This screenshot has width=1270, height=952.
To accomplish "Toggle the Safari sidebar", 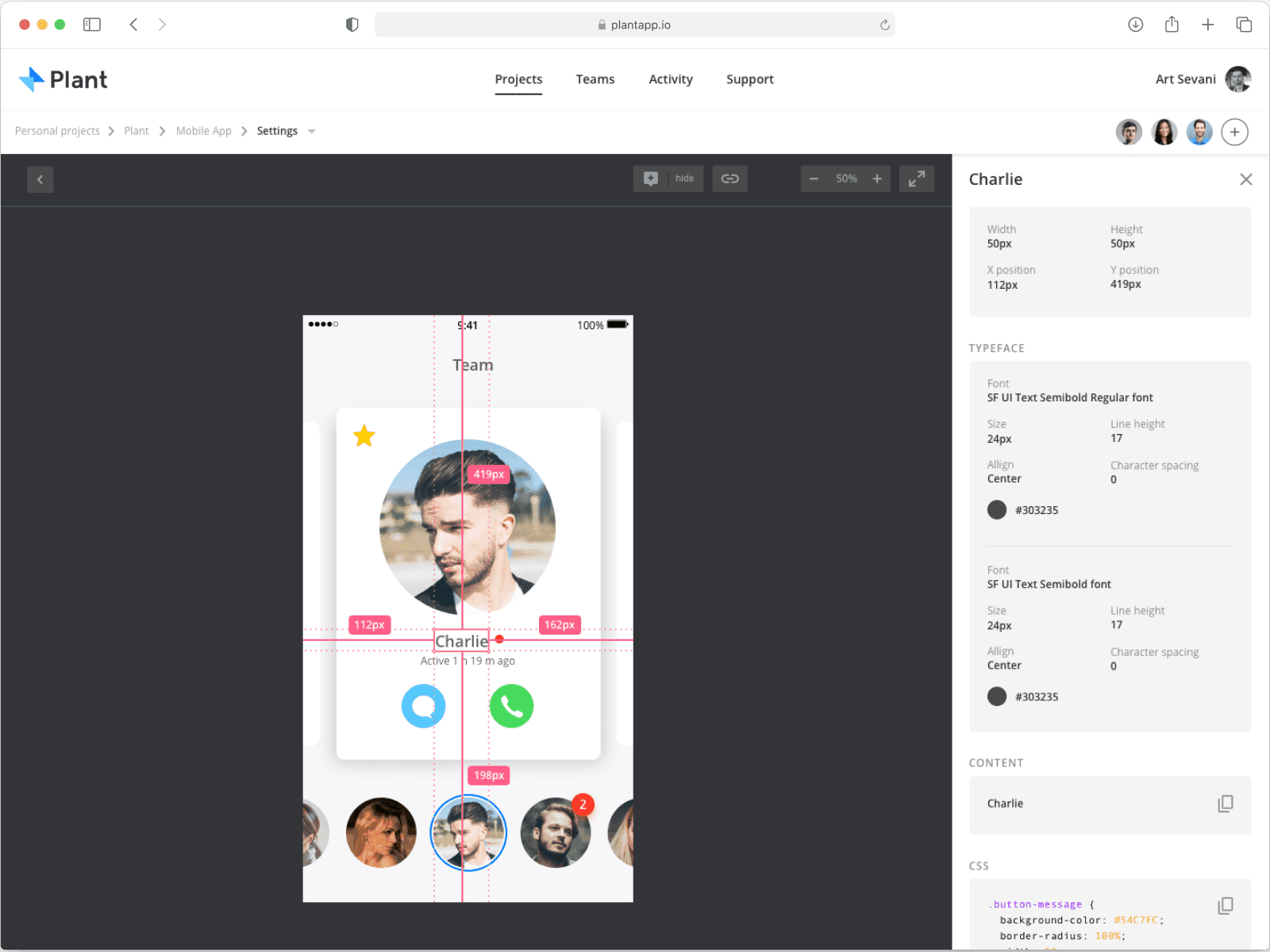I will pyautogui.click(x=92, y=25).
